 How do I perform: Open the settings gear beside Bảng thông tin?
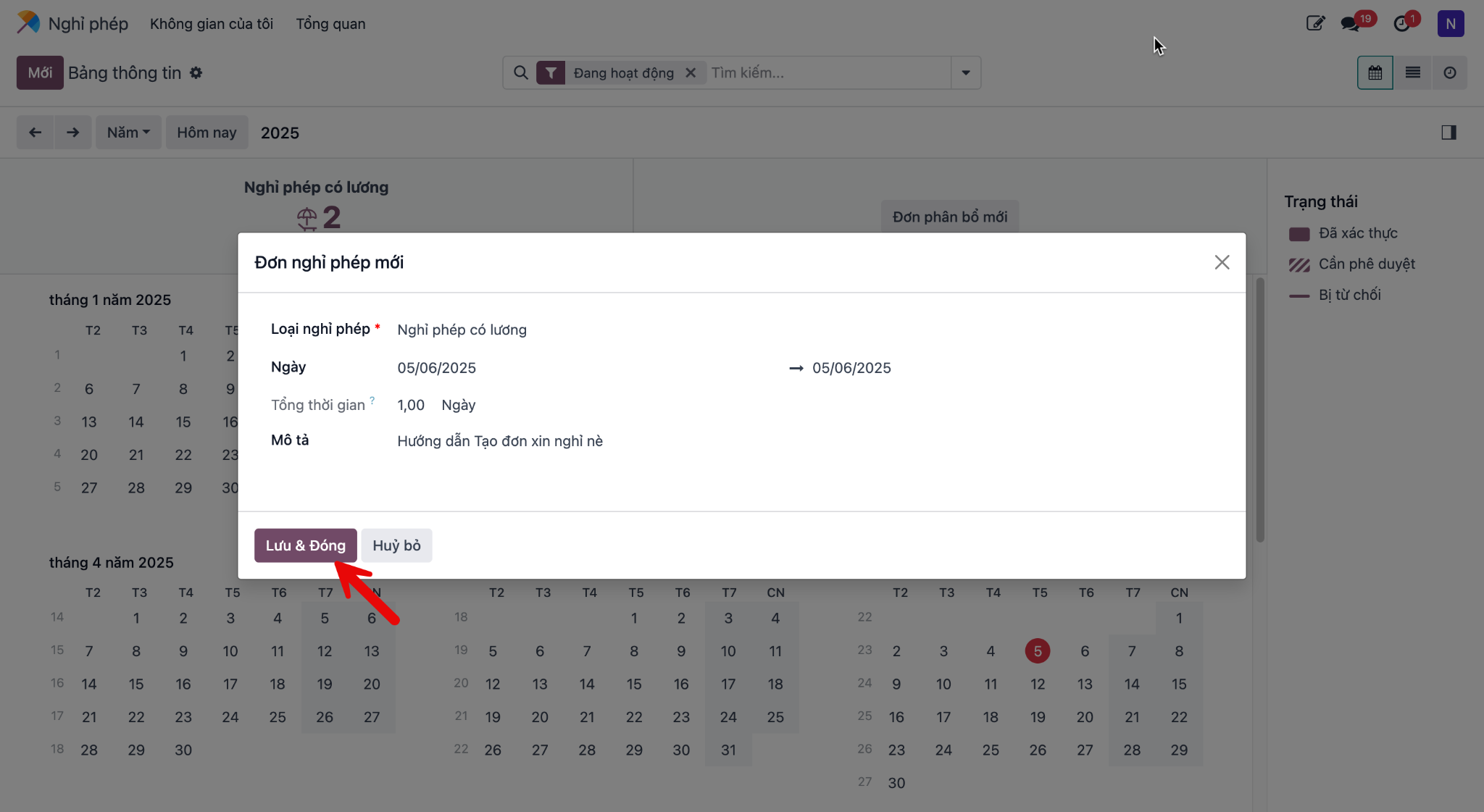point(196,72)
